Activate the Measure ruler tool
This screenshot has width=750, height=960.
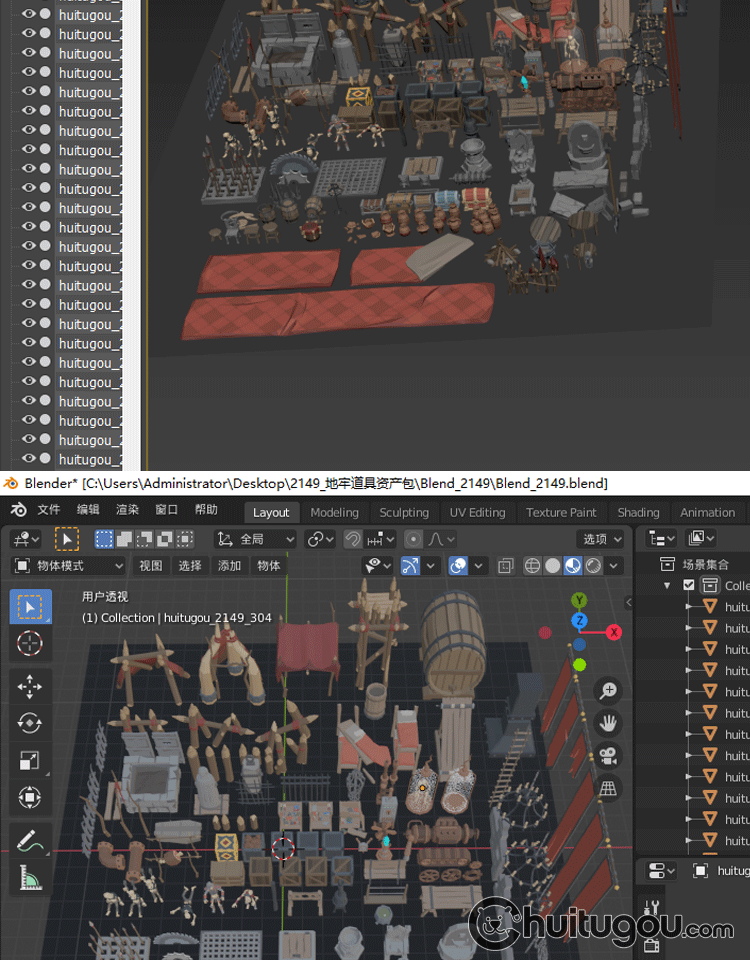click(x=30, y=878)
